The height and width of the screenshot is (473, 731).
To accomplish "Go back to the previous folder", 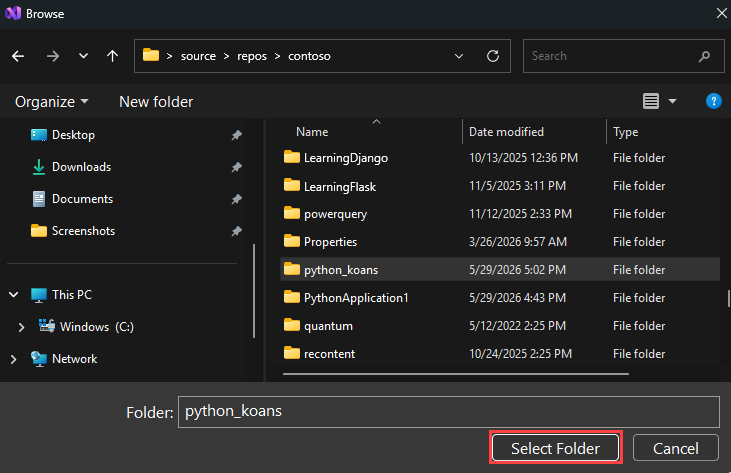I will pos(18,56).
